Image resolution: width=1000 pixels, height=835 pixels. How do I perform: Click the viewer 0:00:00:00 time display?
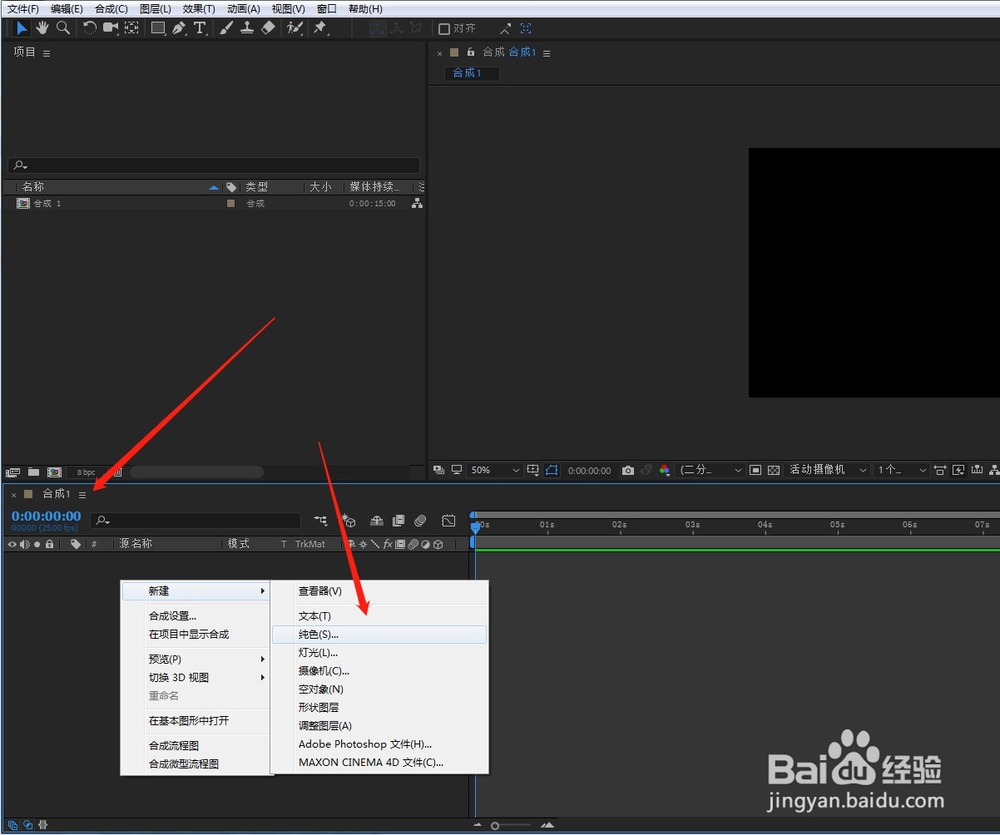point(589,471)
